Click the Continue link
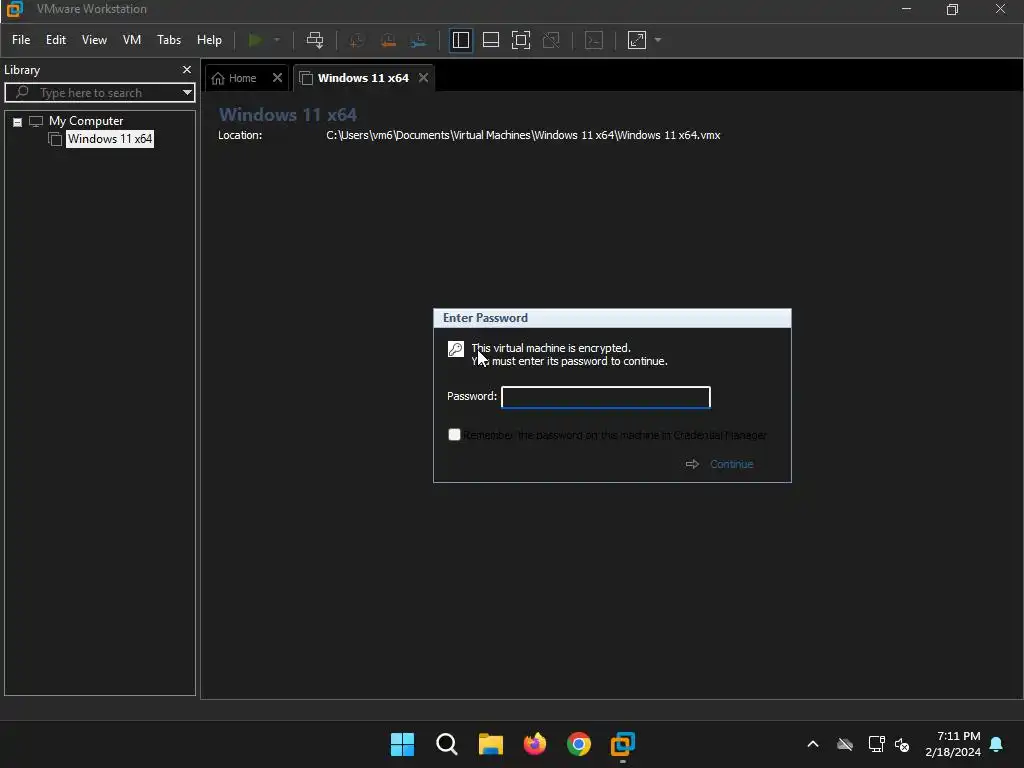 [x=731, y=464]
